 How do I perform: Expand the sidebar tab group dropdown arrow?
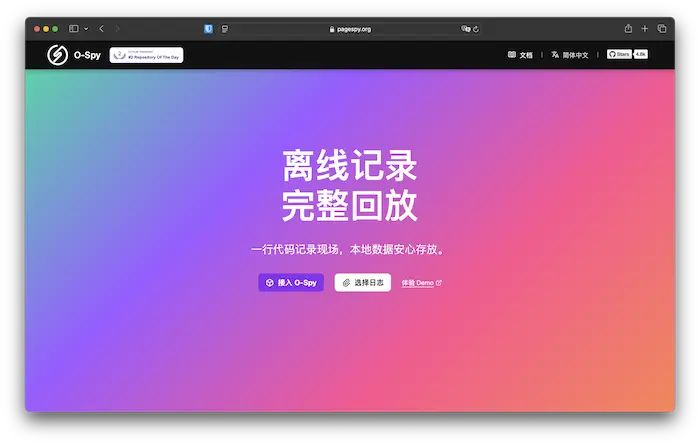(86, 29)
